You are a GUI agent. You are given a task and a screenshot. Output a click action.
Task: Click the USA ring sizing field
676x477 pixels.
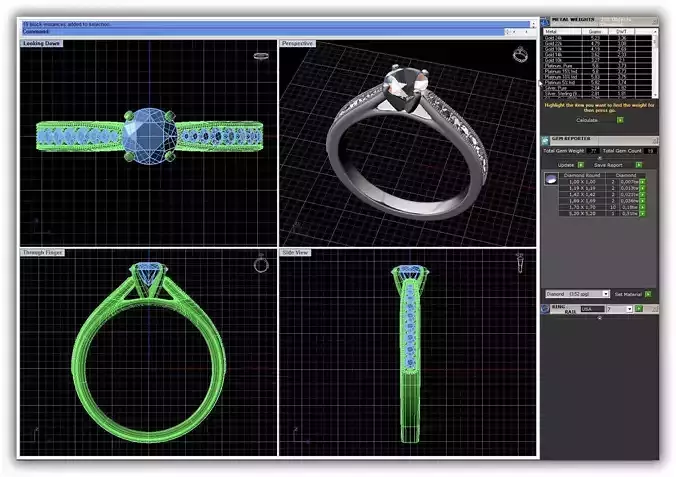pos(592,309)
